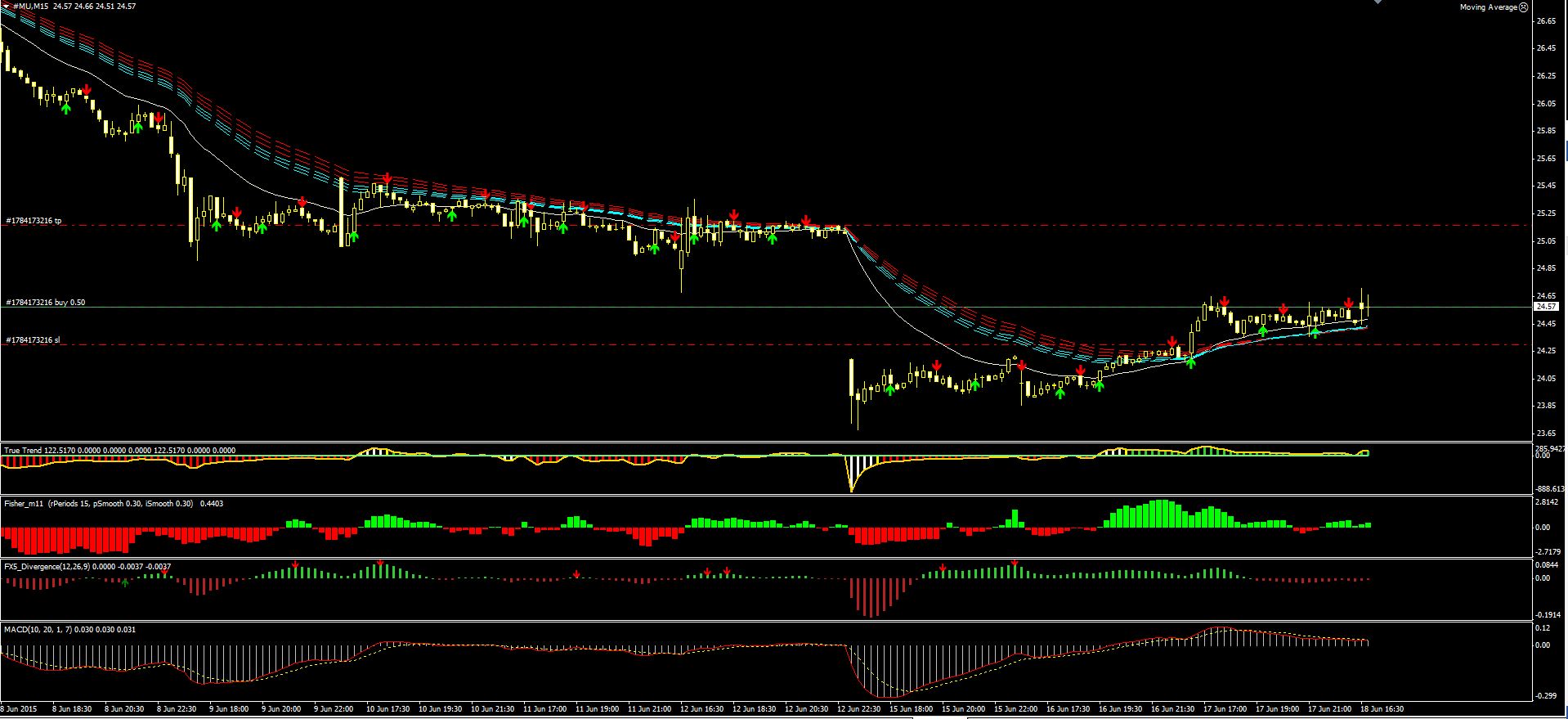
Task: Click the 10 Jun 17:30 time label
Action: point(388,709)
